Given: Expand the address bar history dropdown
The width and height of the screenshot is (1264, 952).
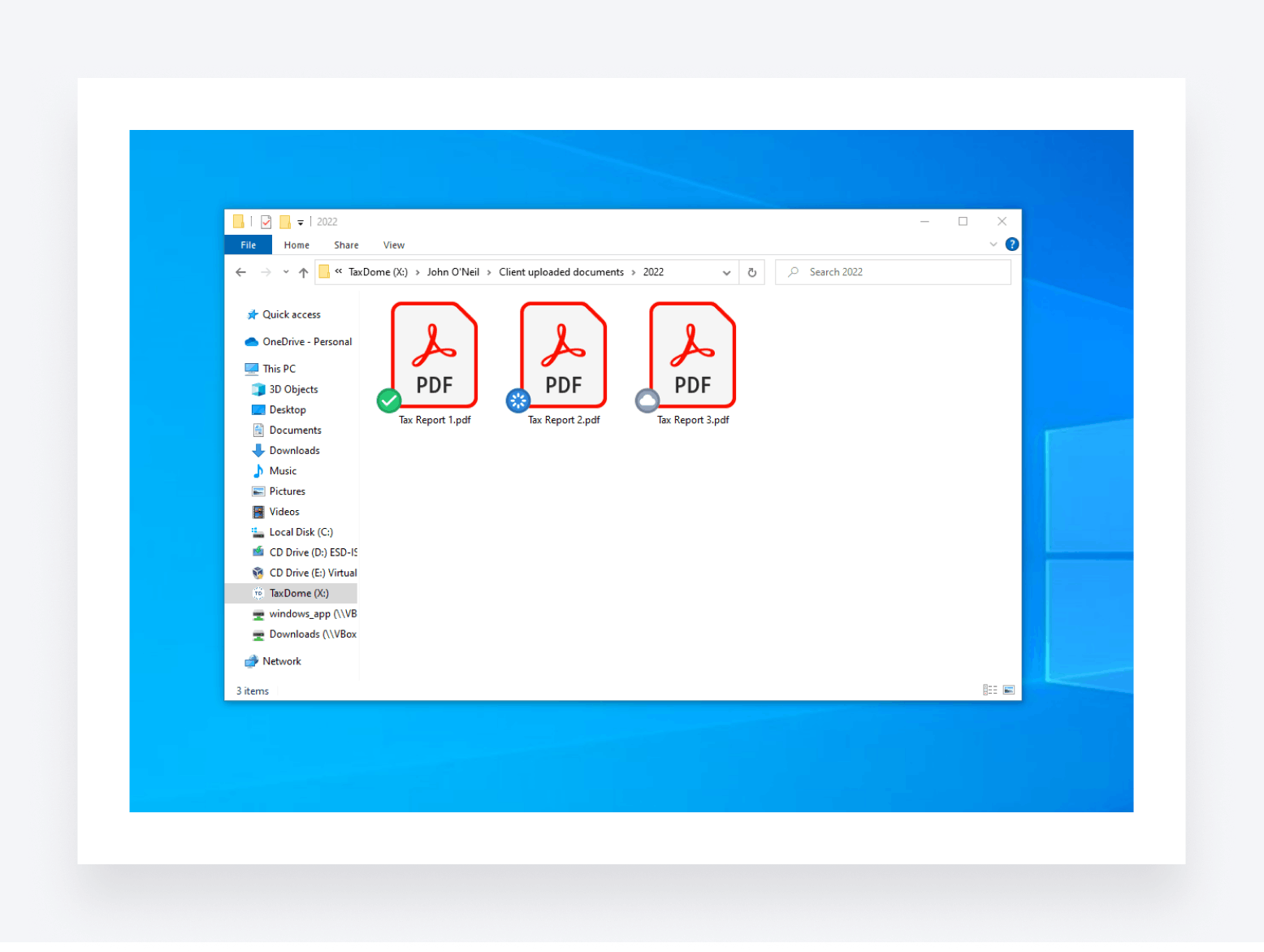Looking at the screenshot, I should 726,273.
